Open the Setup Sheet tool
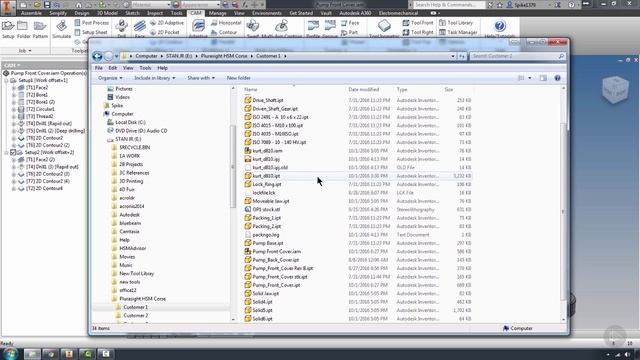This screenshot has width=640, height=360. click(x=91, y=32)
